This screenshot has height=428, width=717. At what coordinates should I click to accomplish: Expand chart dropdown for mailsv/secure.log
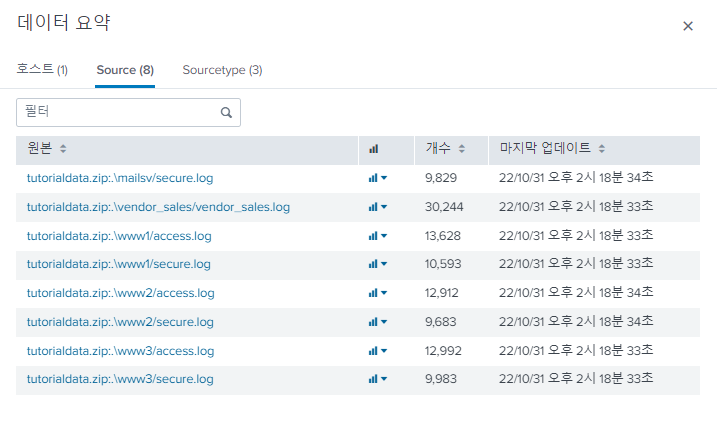pyautogui.click(x=378, y=178)
